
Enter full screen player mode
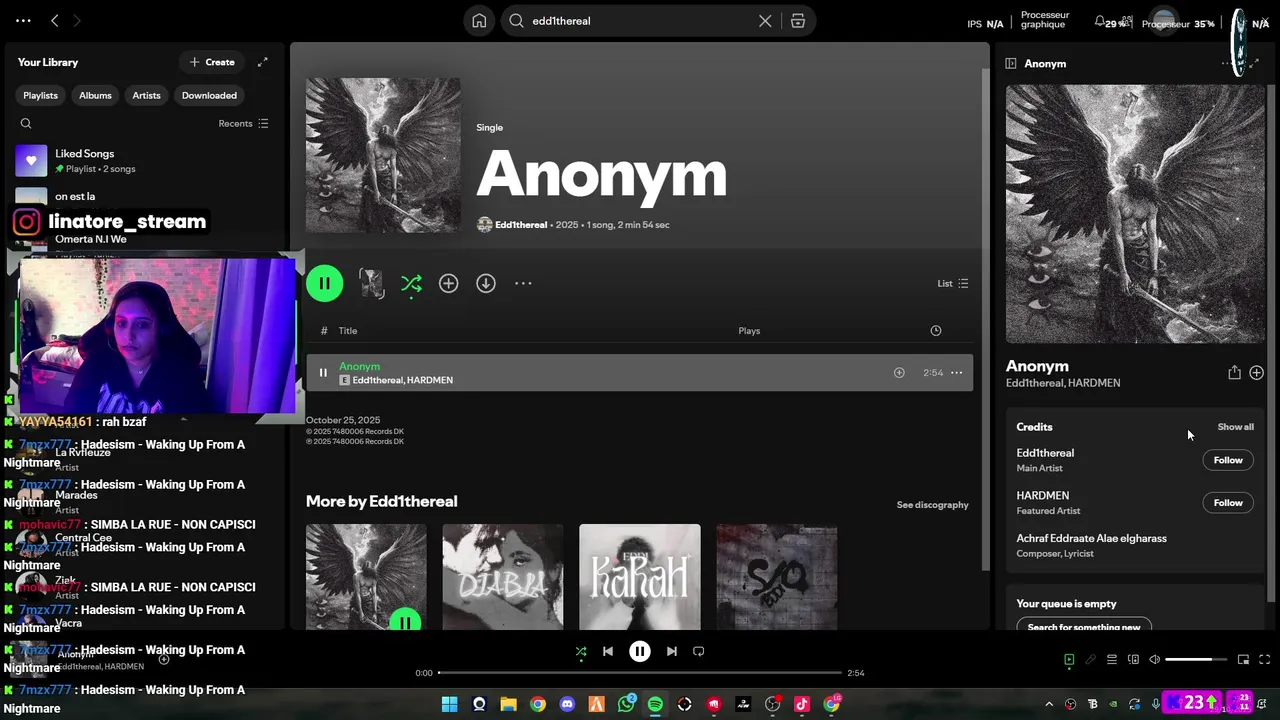[x=1264, y=660]
